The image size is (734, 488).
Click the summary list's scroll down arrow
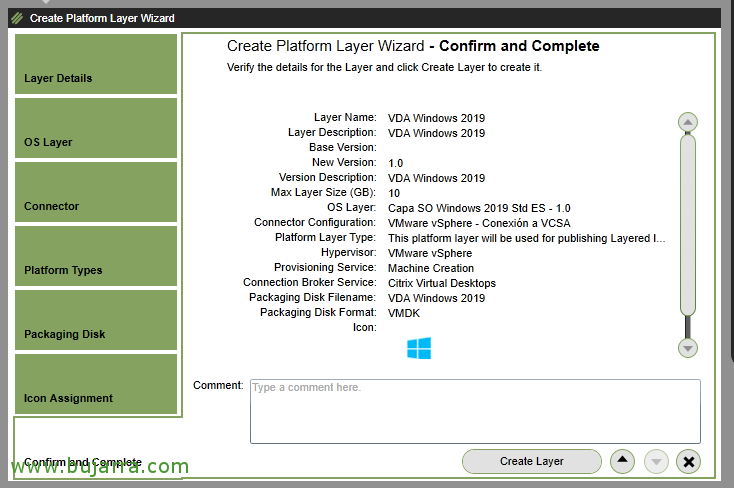coord(688,348)
